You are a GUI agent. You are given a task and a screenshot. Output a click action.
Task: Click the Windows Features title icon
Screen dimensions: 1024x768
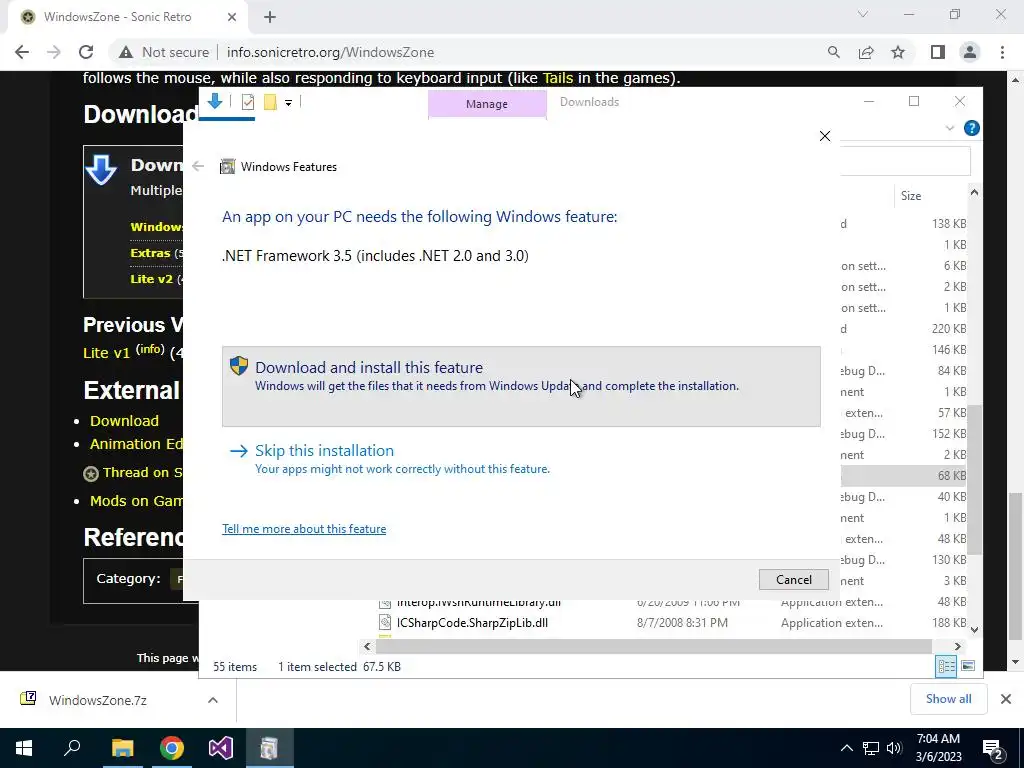(227, 167)
